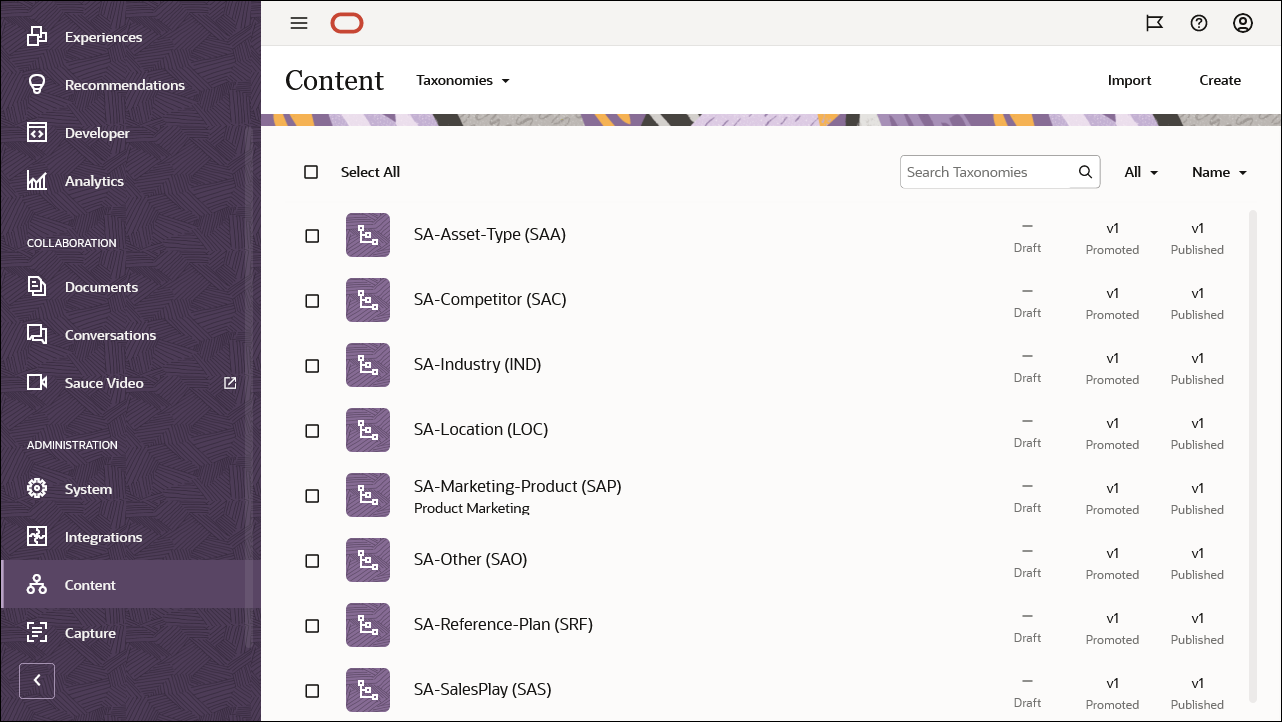Open the Developer section
Screen dimensions: 1282x722
click(x=97, y=132)
